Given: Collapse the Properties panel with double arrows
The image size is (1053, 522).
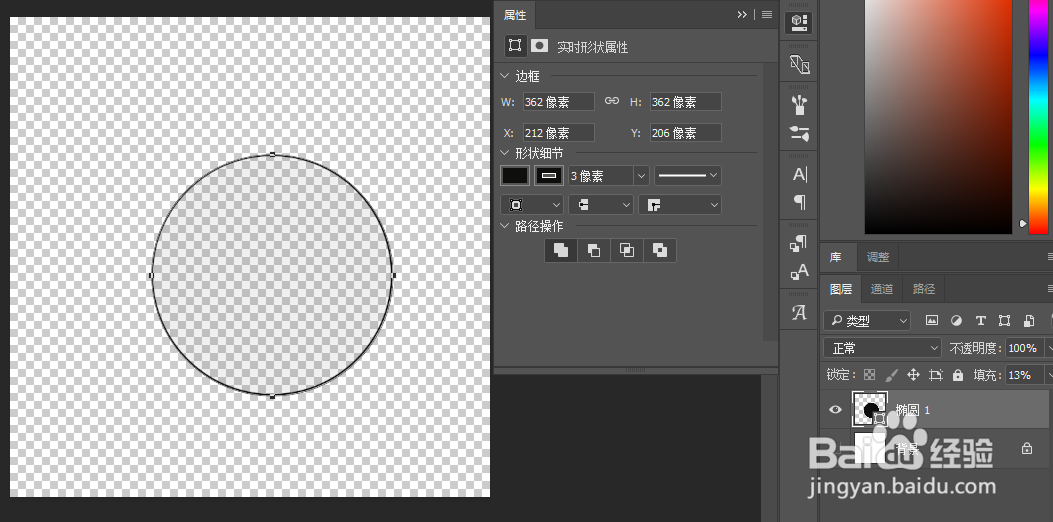Looking at the screenshot, I should pos(742,14).
